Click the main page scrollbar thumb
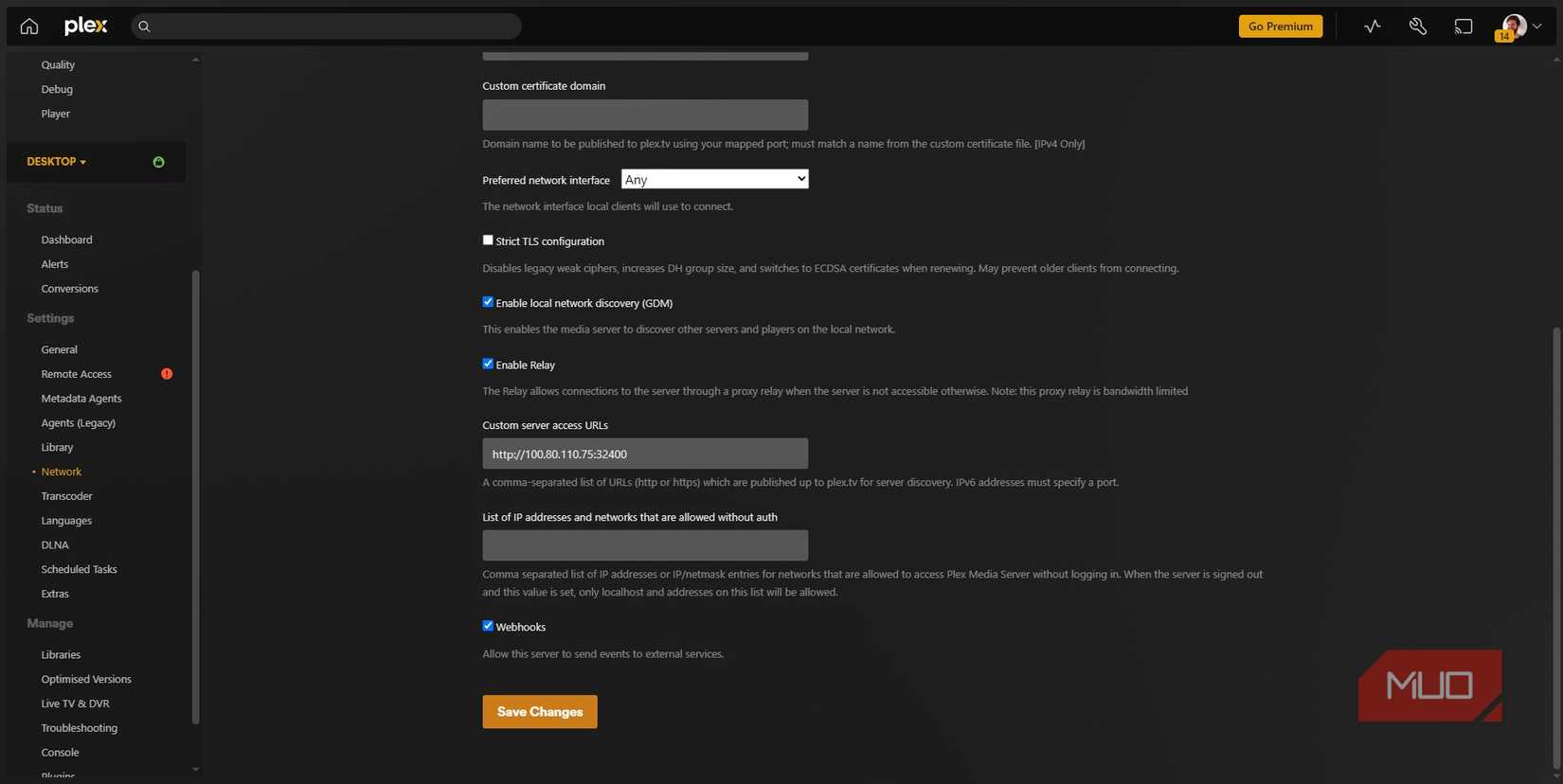 [1555, 548]
